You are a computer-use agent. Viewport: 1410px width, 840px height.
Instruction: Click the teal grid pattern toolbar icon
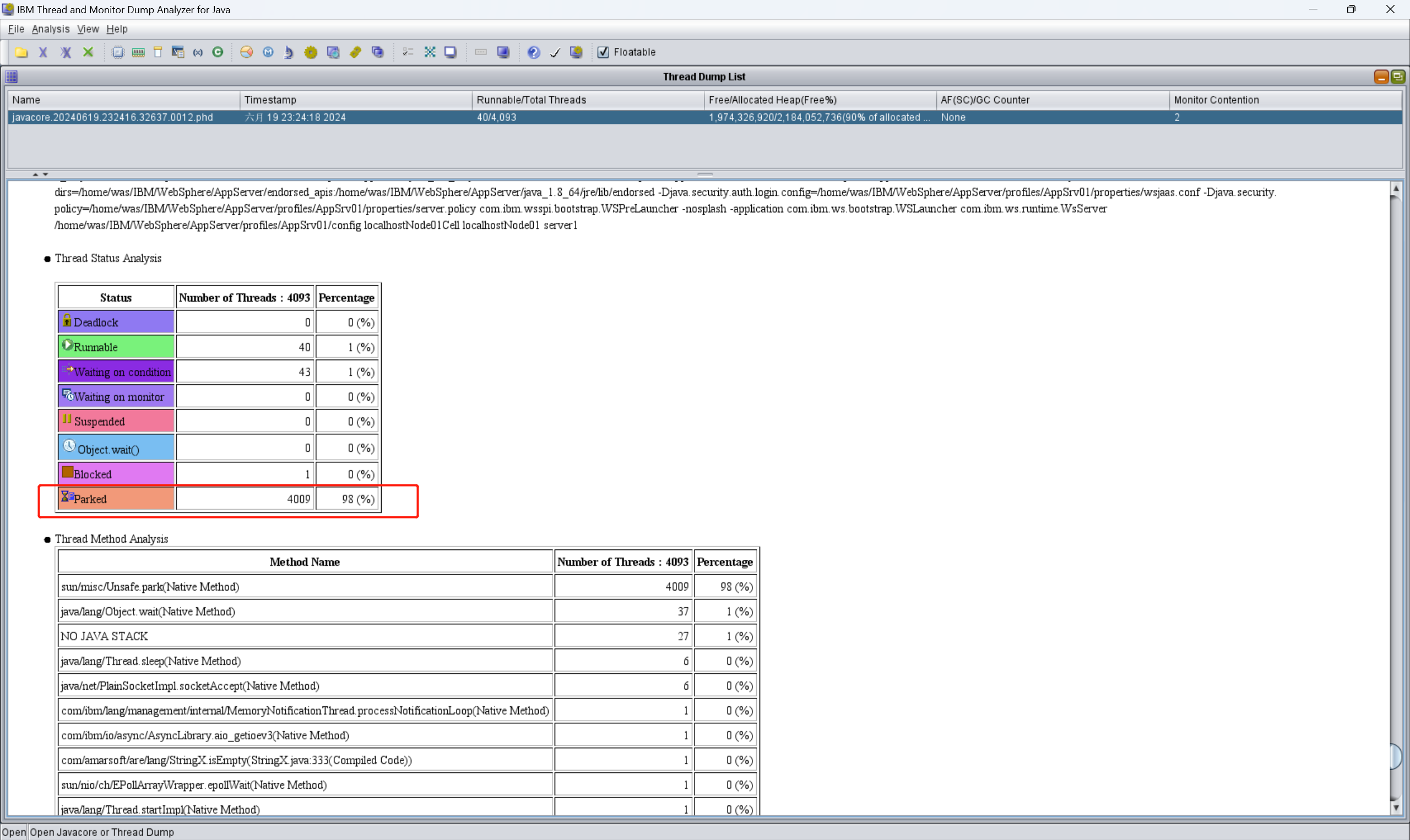tap(430, 52)
